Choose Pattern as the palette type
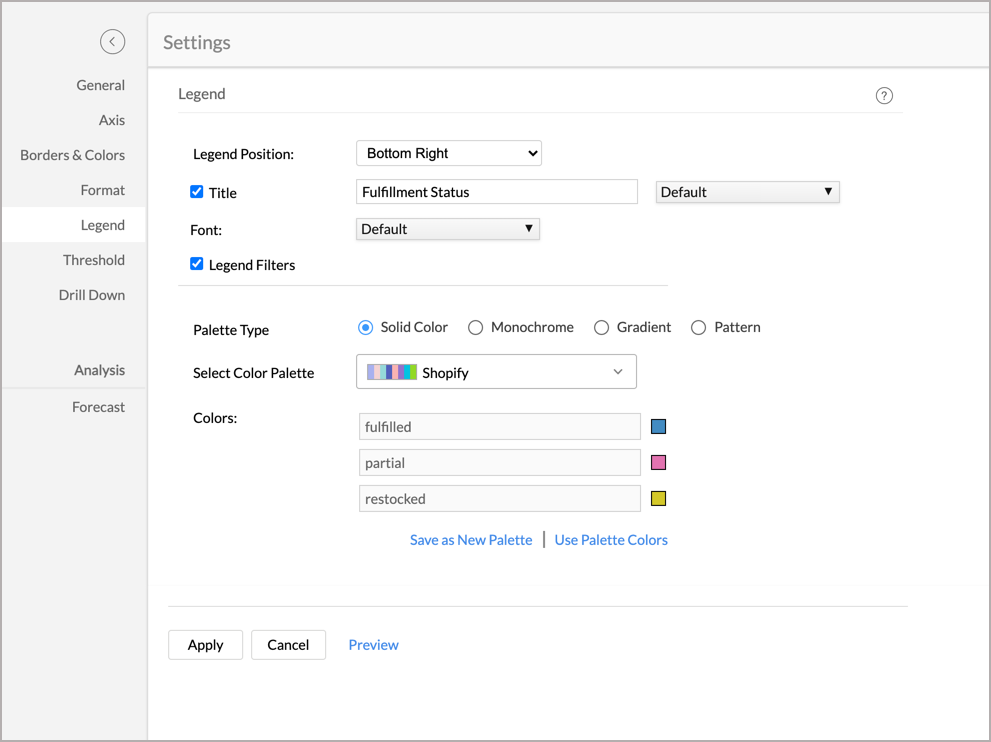This screenshot has width=991, height=742. pyautogui.click(x=698, y=327)
